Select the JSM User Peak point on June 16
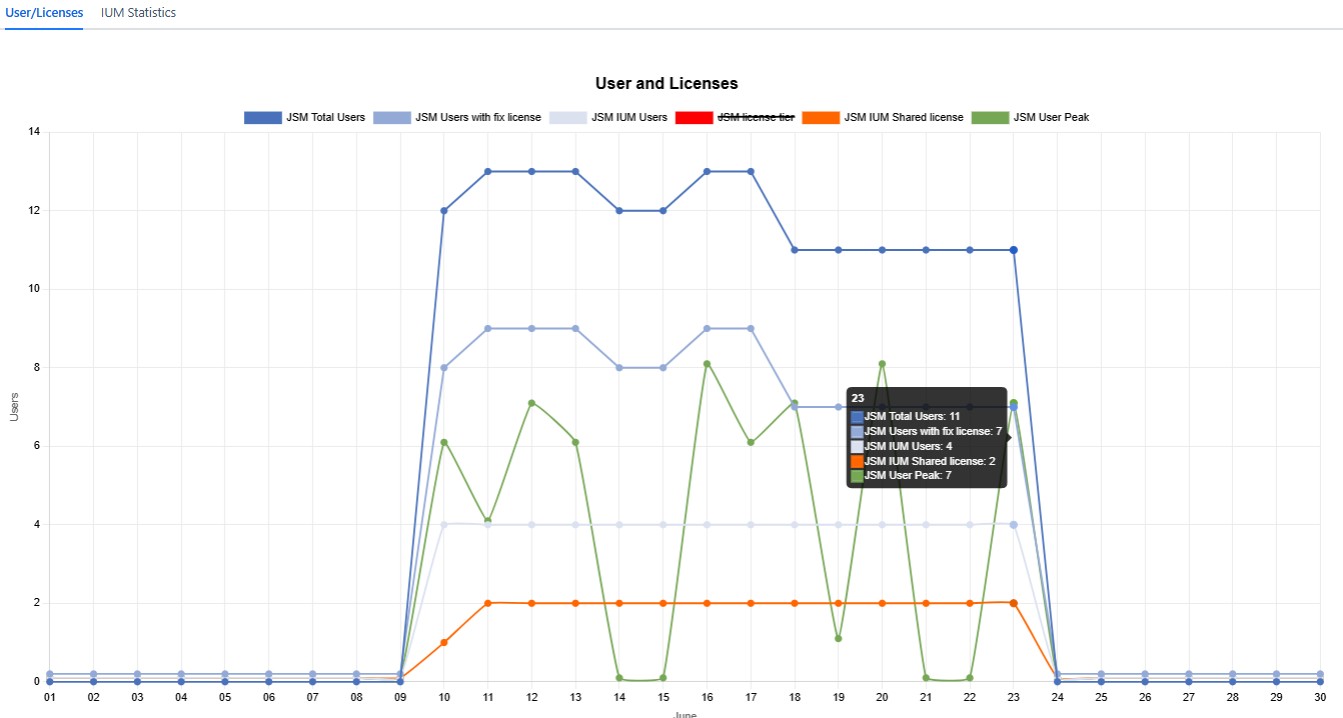Viewport: 1343px width, 718px height. click(x=707, y=364)
